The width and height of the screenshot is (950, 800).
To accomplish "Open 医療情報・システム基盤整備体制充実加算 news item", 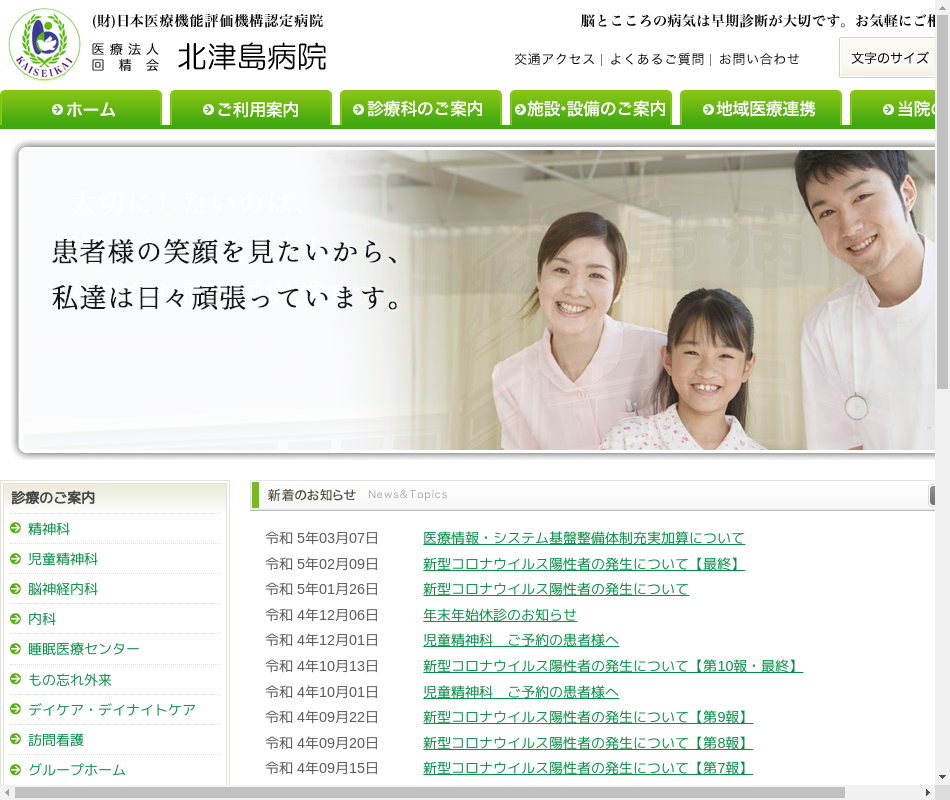I will 583,538.
